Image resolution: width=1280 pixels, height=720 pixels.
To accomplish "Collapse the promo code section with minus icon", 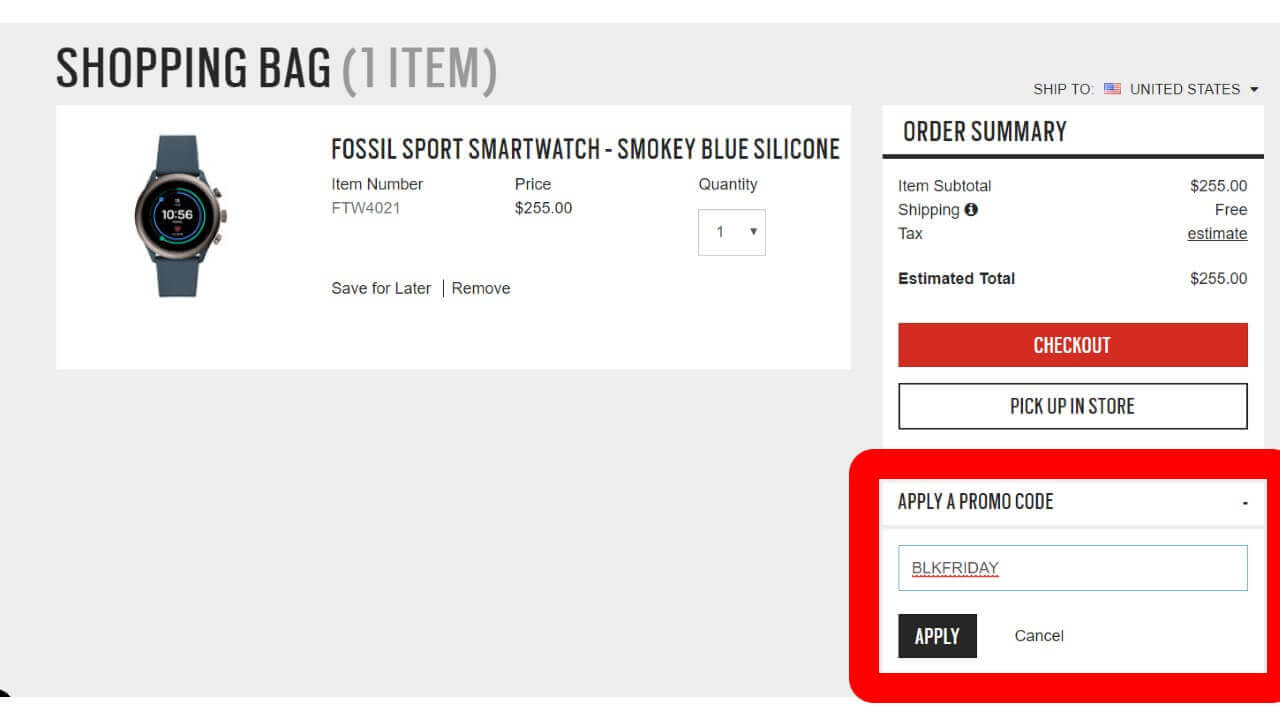I will click(1245, 503).
